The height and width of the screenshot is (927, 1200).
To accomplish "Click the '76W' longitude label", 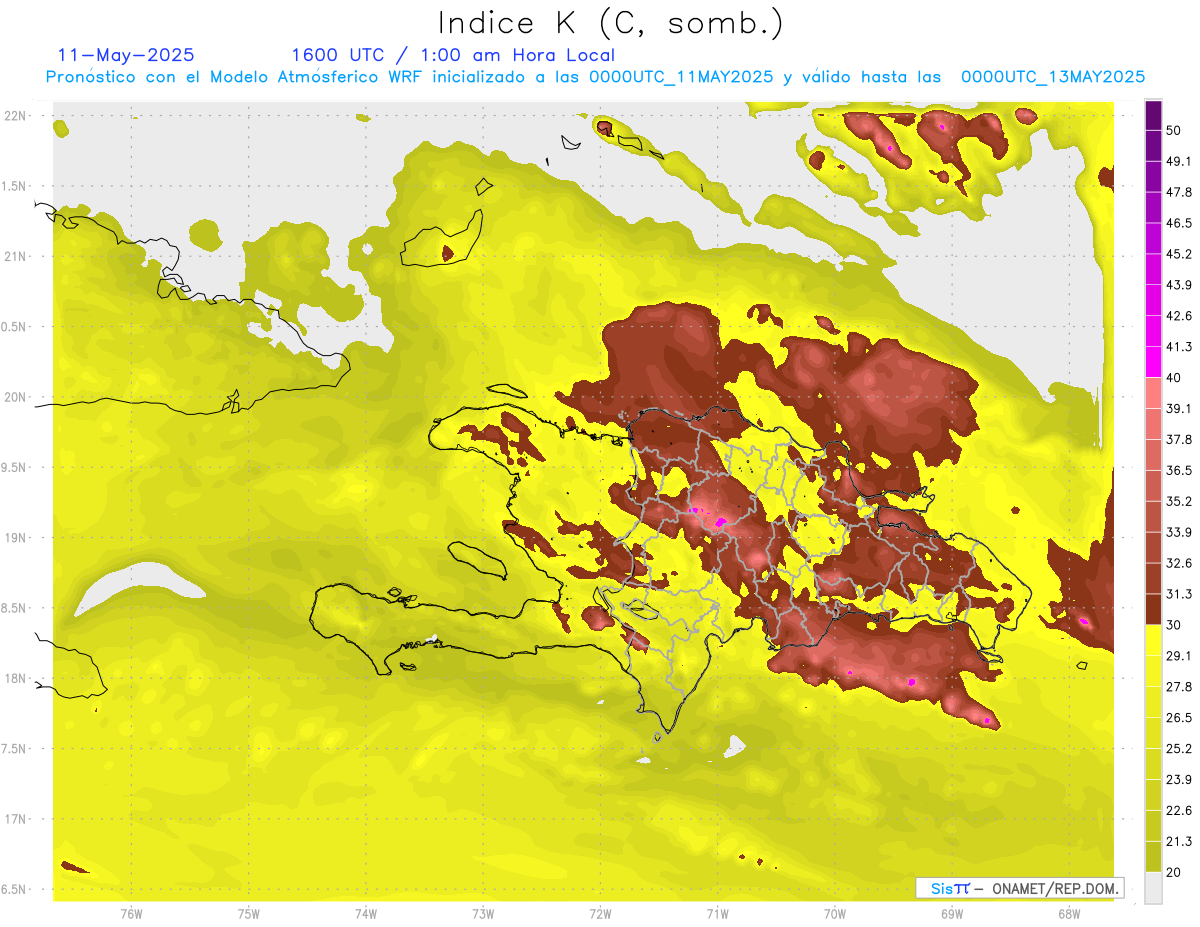I will coord(131,914).
